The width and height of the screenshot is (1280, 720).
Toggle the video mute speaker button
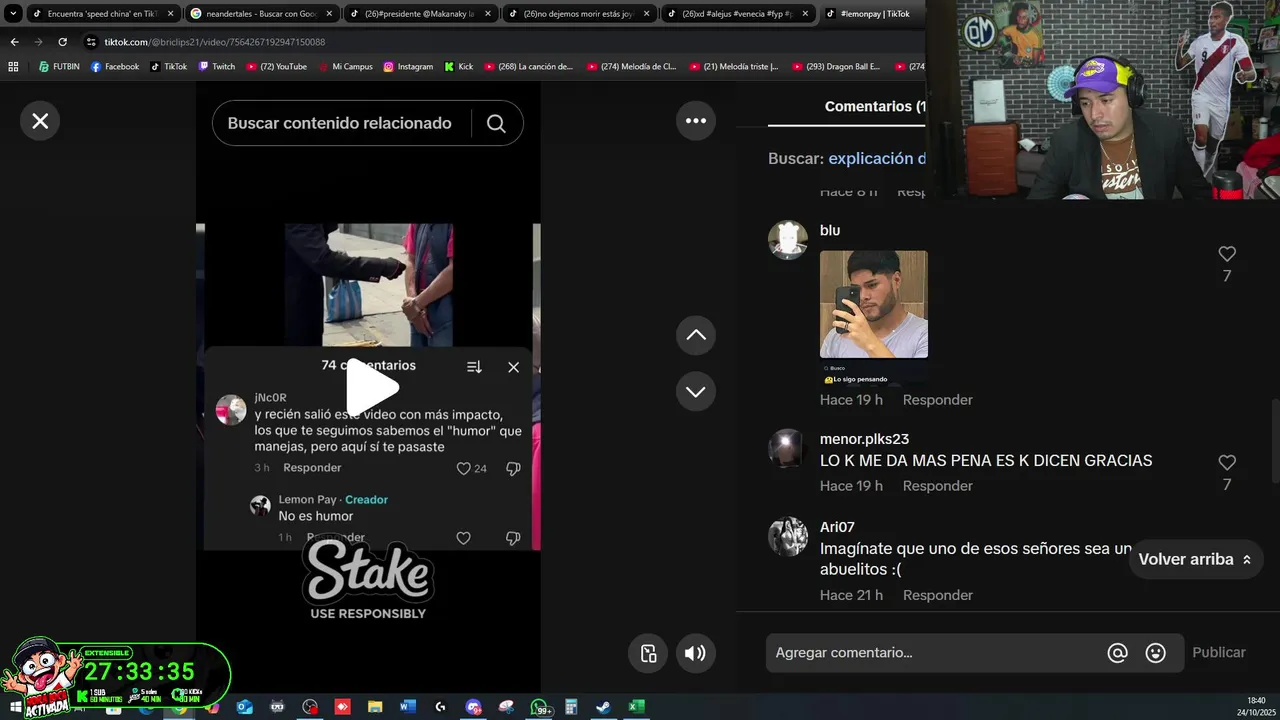tap(695, 653)
